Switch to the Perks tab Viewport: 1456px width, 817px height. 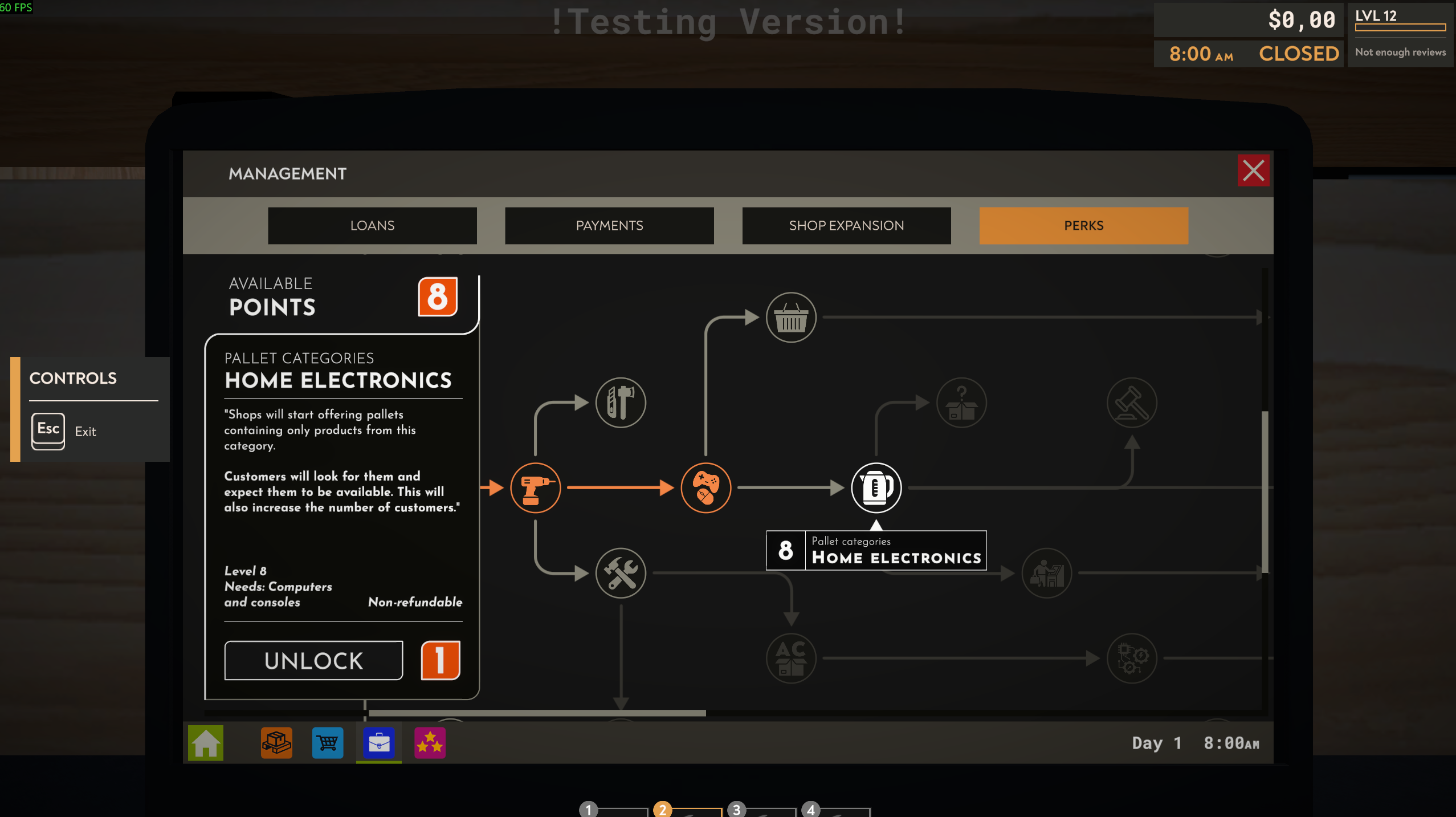pyautogui.click(x=1083, y=226)
